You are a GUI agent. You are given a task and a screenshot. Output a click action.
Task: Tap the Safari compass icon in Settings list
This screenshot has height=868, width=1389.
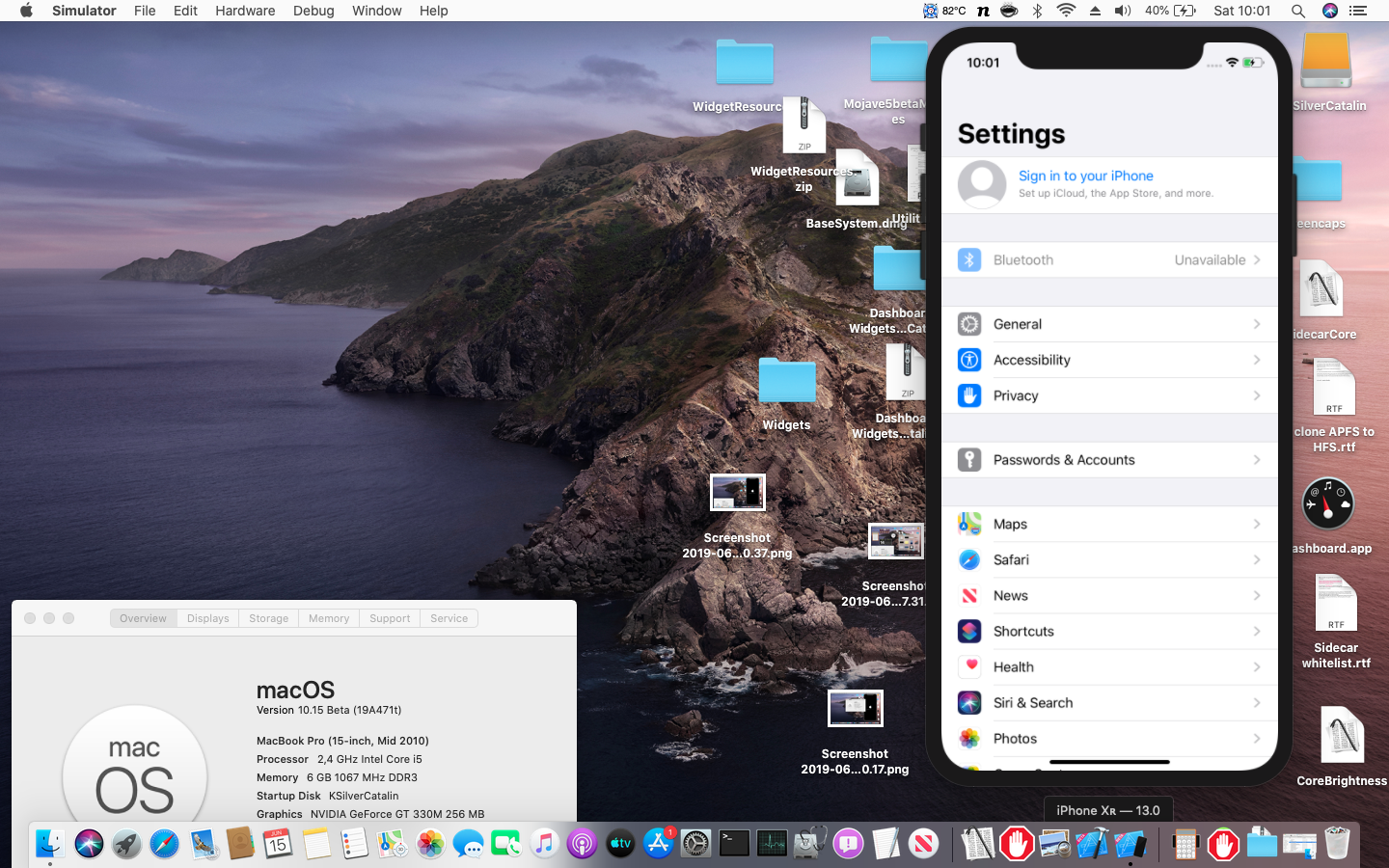(969, 559)
